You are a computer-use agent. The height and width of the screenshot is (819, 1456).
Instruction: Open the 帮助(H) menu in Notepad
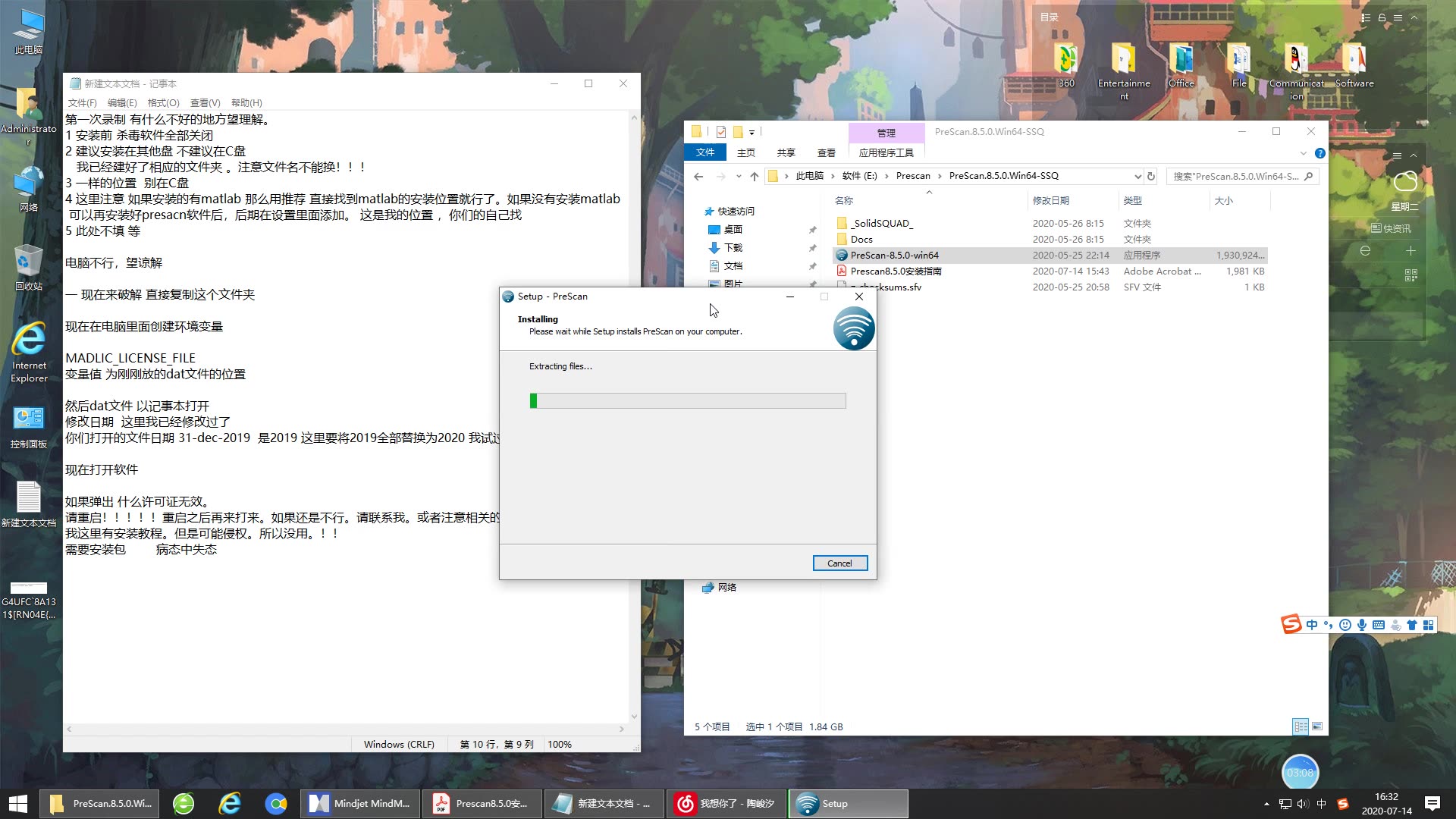click(246, 103)
